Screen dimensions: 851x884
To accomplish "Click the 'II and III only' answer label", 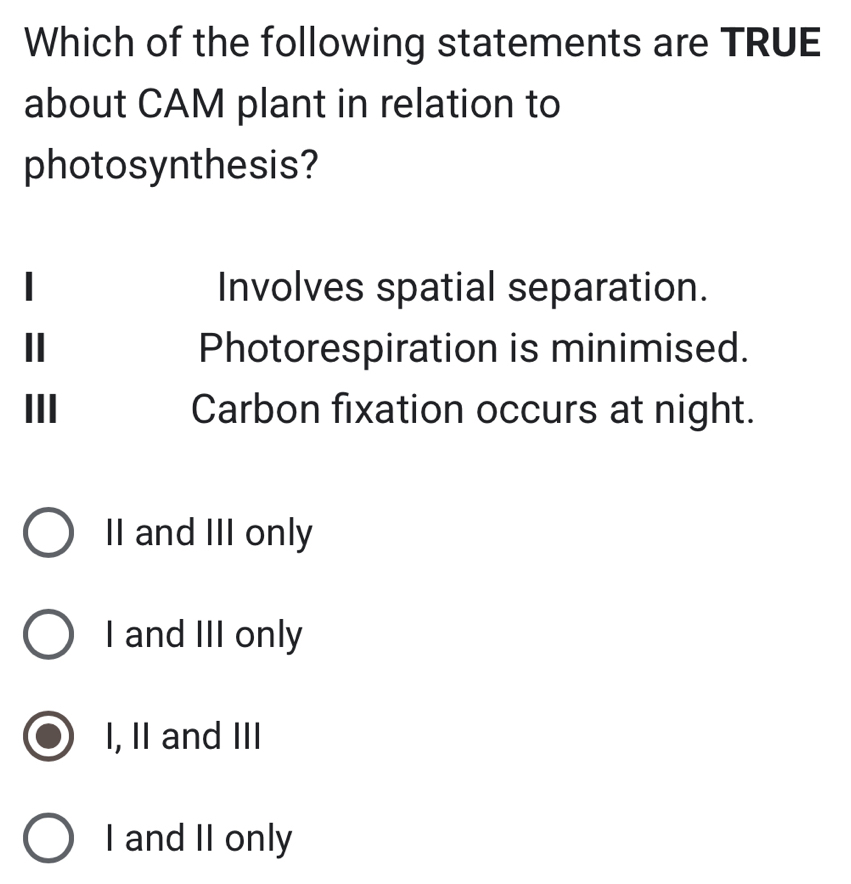I will [x=207, y=533].
